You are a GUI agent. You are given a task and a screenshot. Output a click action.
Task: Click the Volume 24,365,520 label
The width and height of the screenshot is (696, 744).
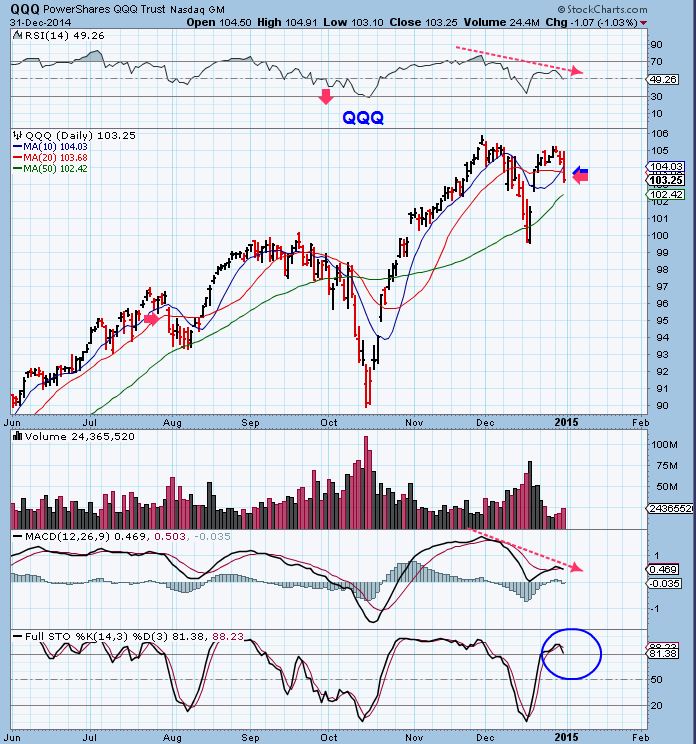click(80, 437)
